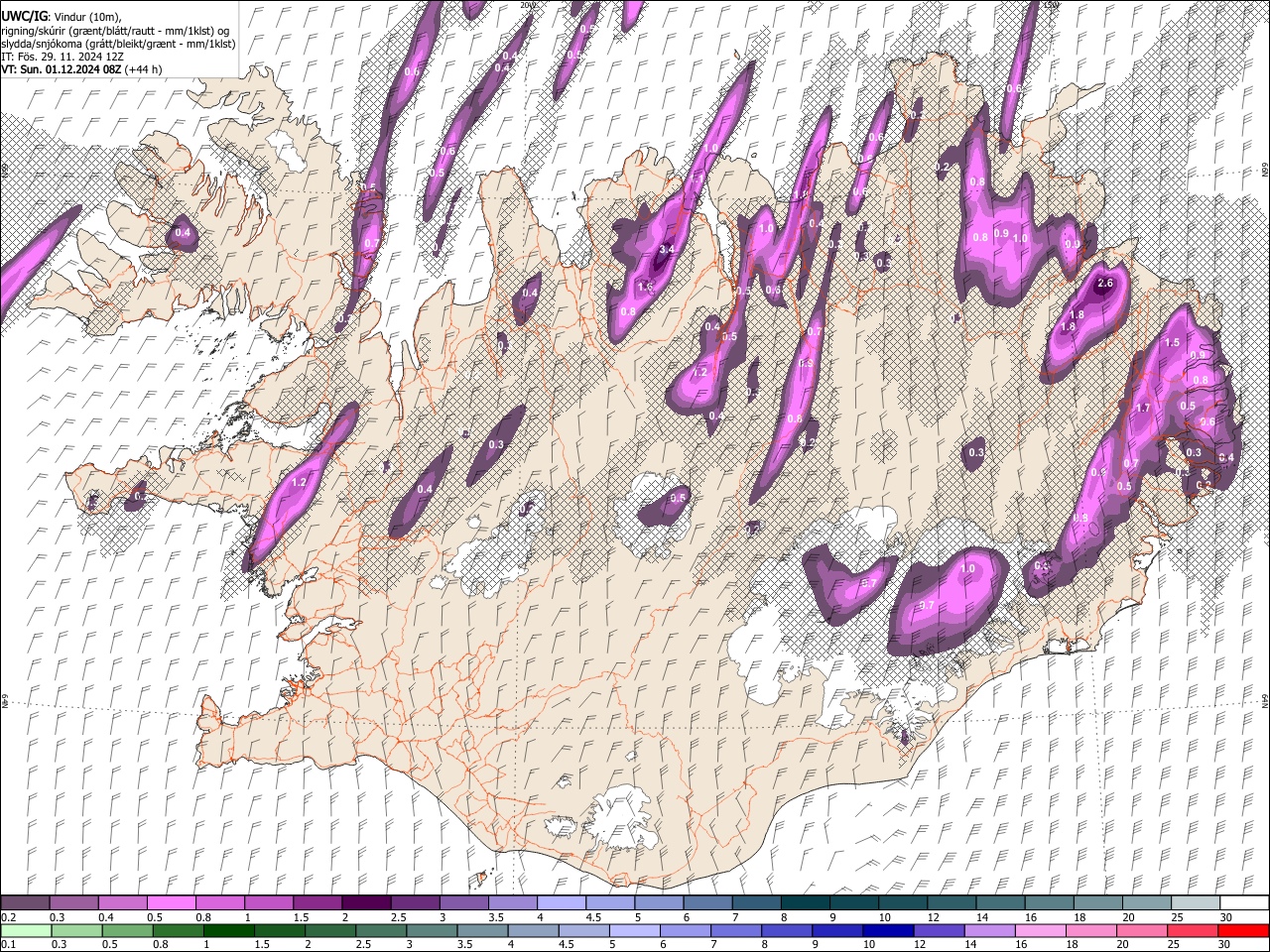The height and width of the screenshot is (952, 1270).
Task: Click the dark teal 9 mm snow legend swatch
Action: 854,903
